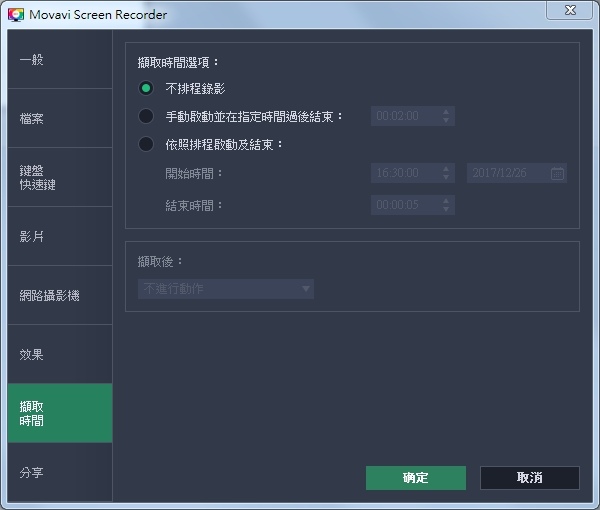The height and width of the screenshot is (510, 600).
Task: Open the calendar picker icon
Action: (557, 173)
